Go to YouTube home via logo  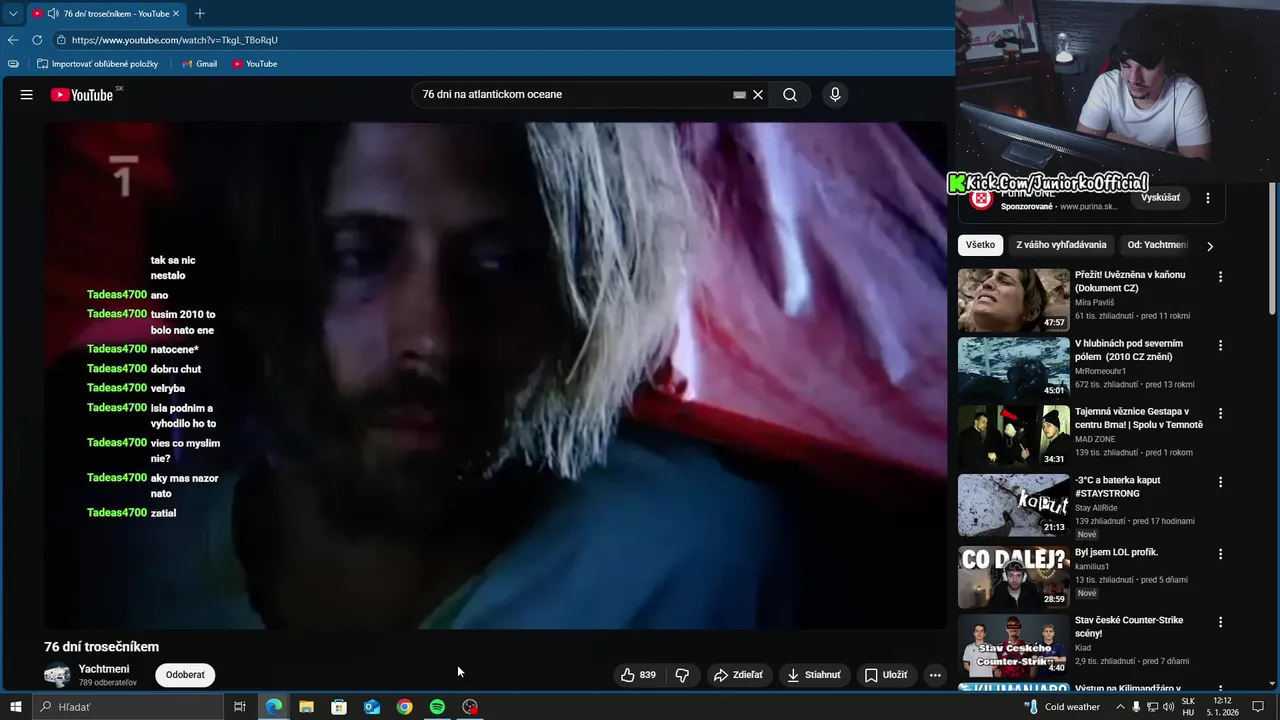(82, 95)
